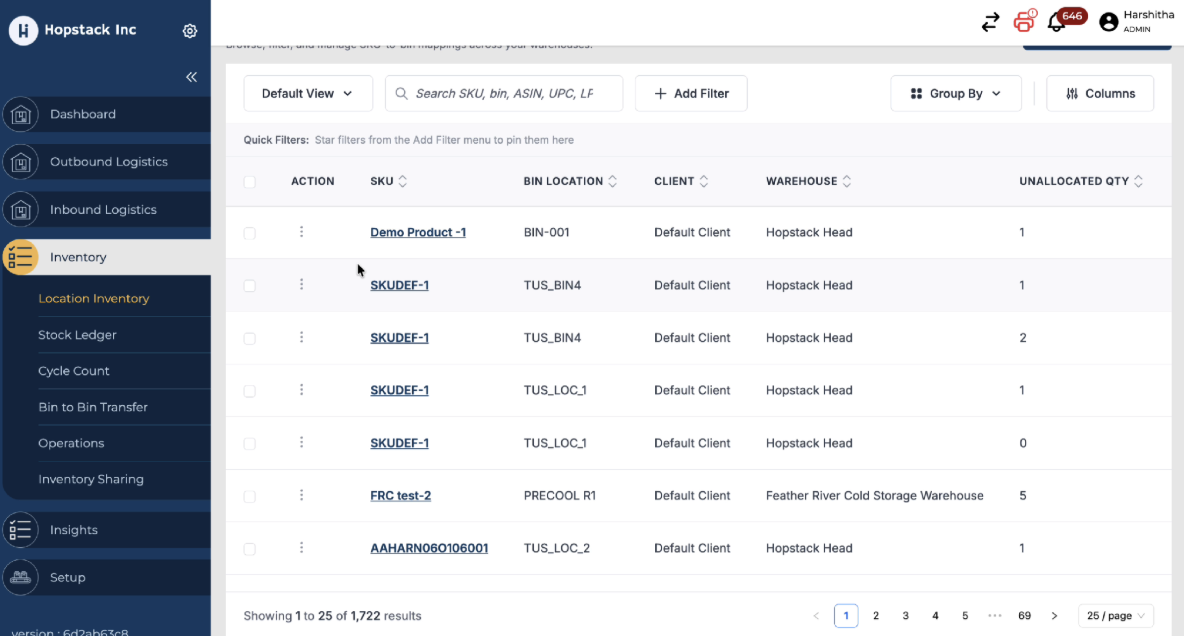Select Inventory Sharing in the sidebar

91,480
